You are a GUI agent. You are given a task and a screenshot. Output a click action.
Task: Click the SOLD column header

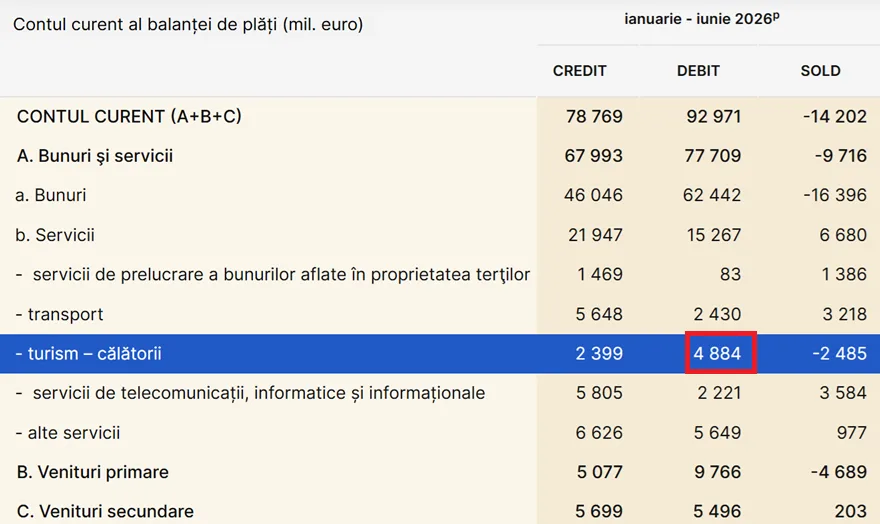[821, 71]
